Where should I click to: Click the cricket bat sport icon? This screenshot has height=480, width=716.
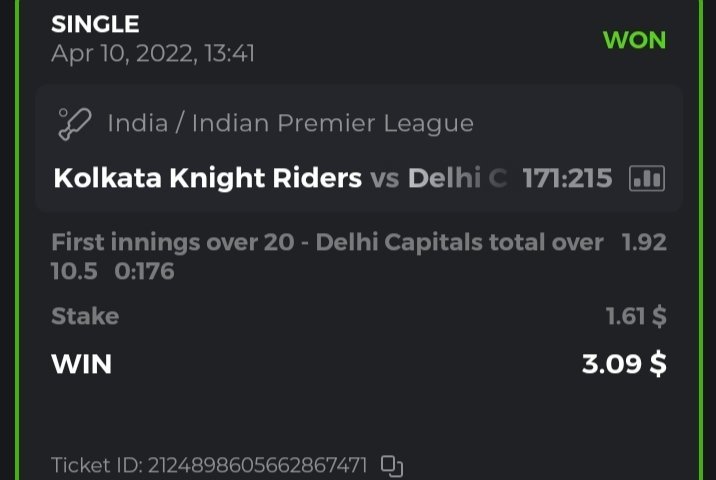tap(75, 125)
